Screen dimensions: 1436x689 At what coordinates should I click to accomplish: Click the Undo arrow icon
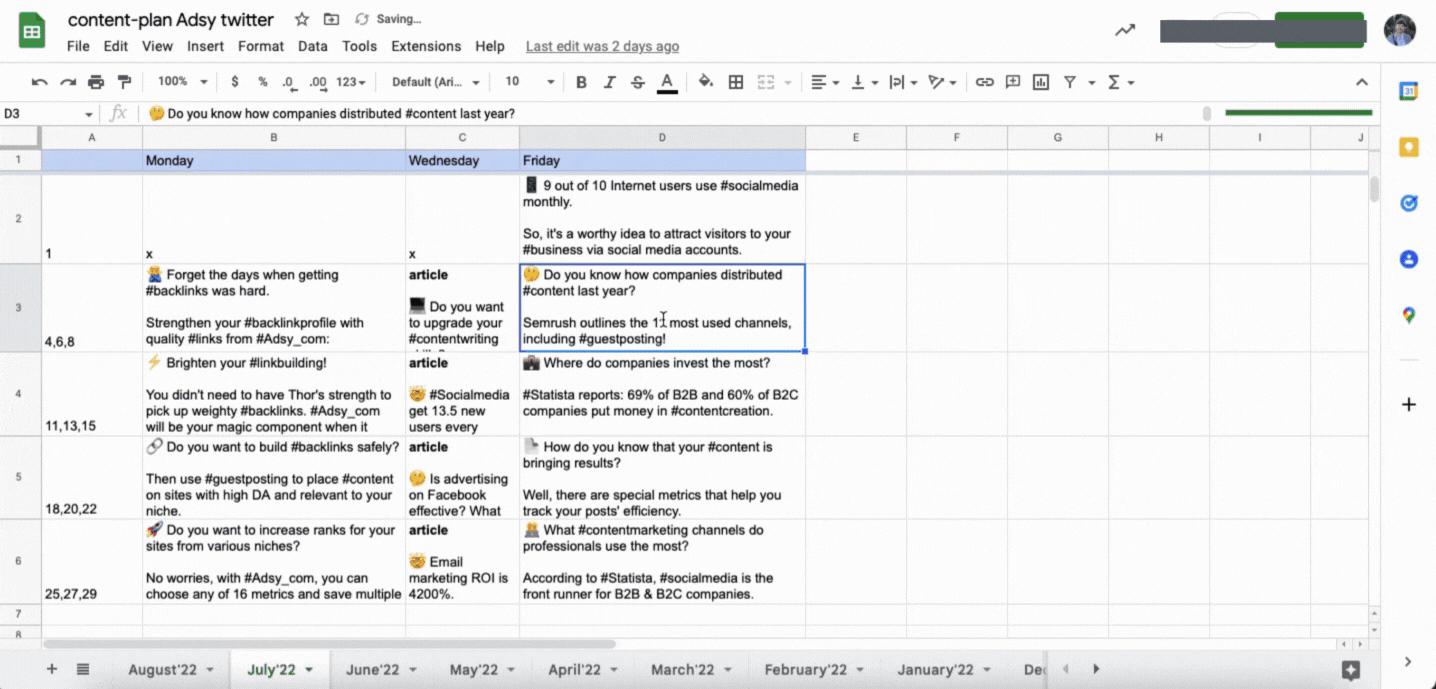[39, 82]
